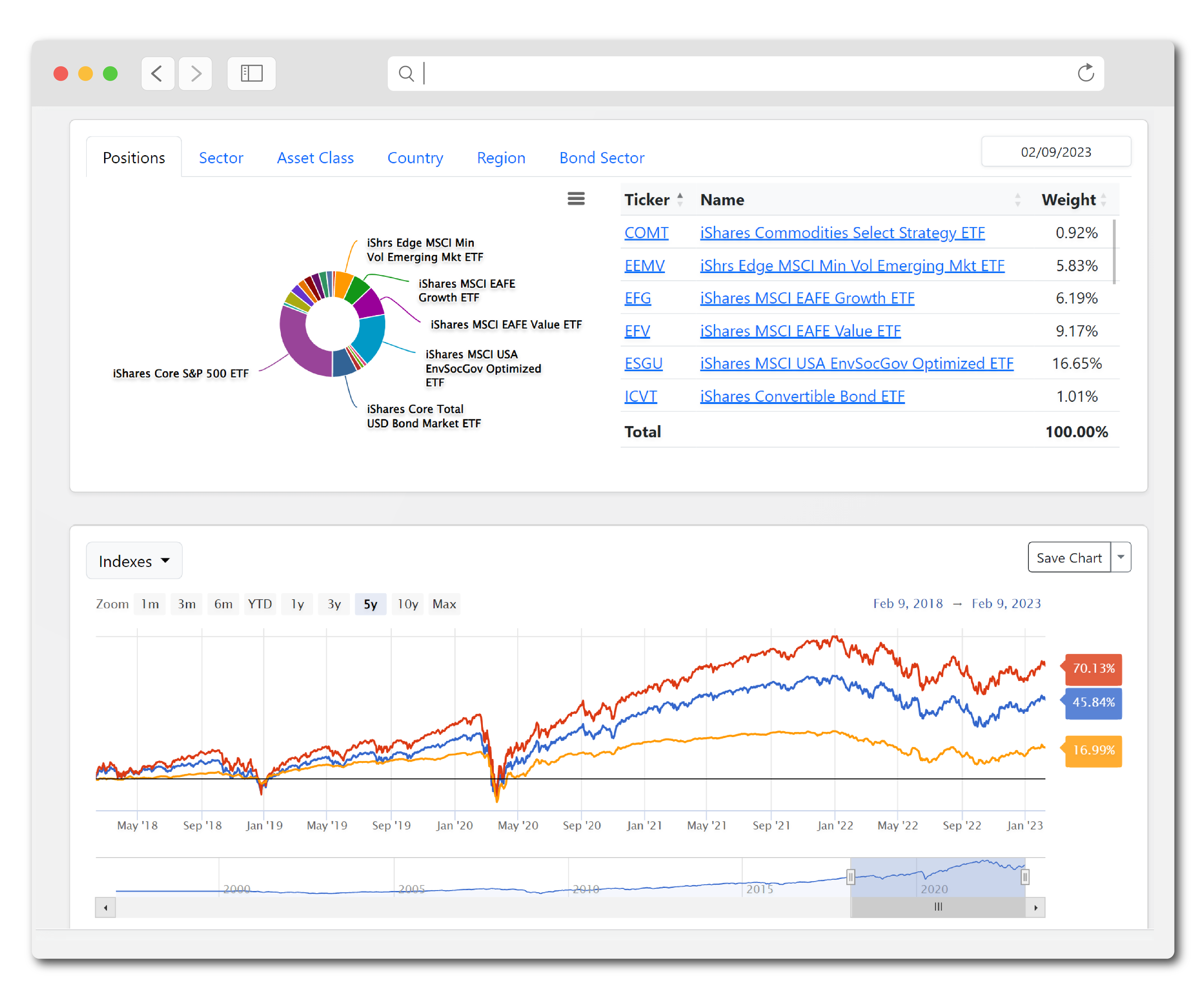Open iShares MSCI EAFE Growth ETF link
Image resolution: width=1204 pixels, height=984 pixels.
click(x=807, y=298)
